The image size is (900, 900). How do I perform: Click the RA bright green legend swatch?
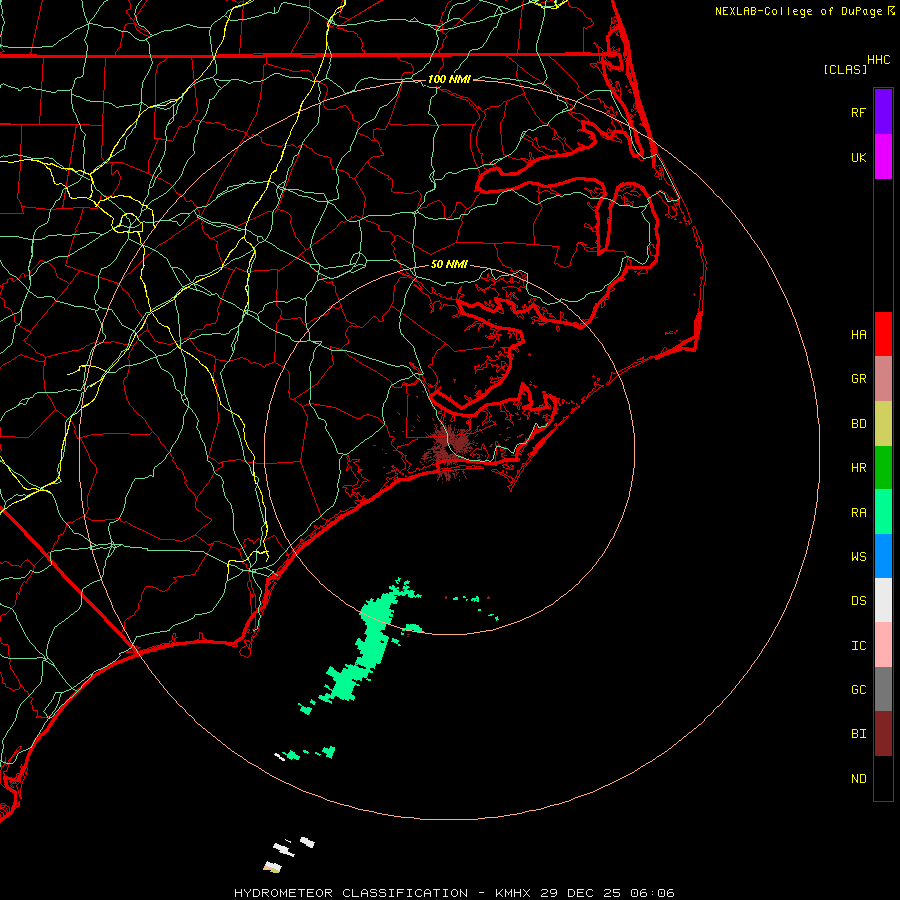(883, 512)
